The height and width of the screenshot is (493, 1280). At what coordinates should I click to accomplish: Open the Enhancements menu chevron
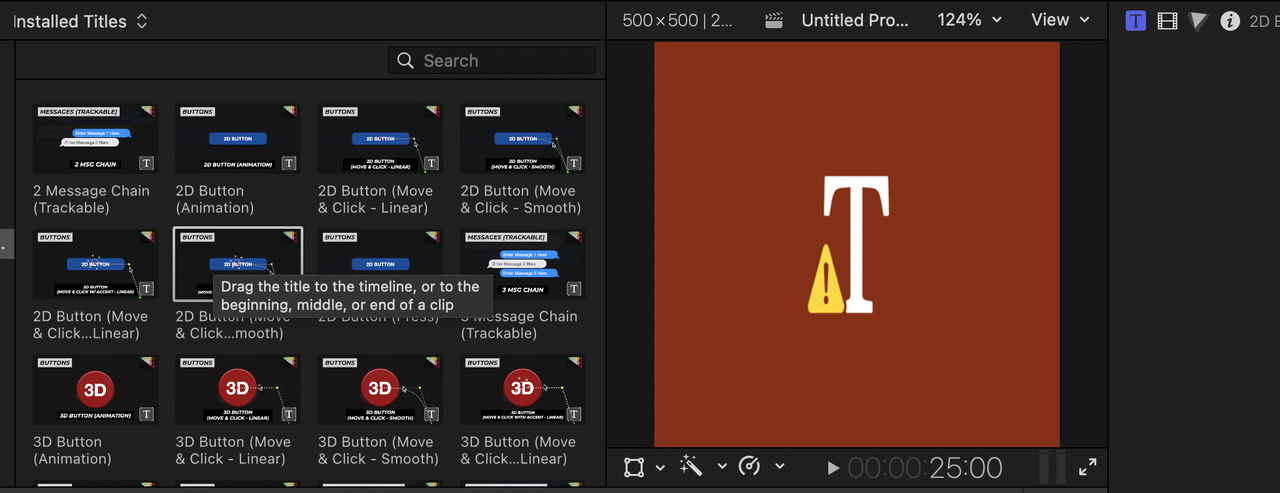(x=722, y=467)
